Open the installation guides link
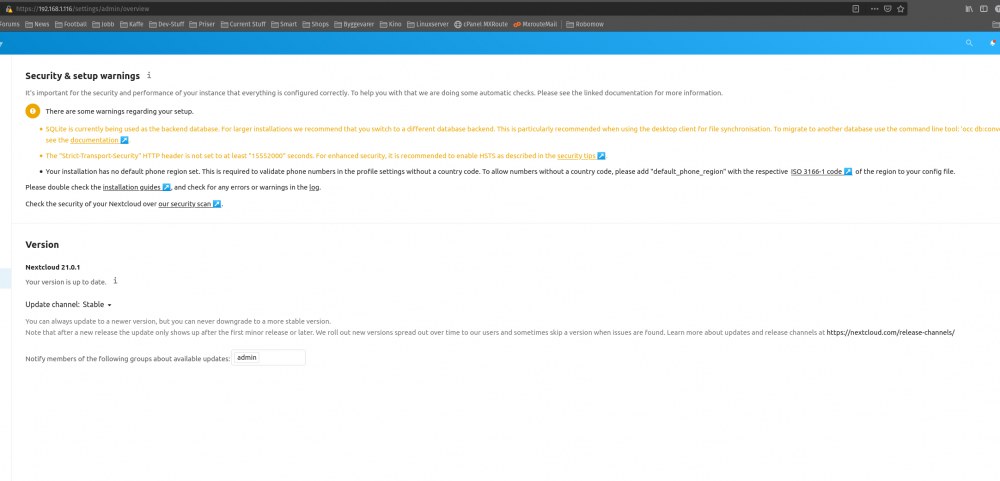This screenshot has height=481, width=1000. click(136, 188)
